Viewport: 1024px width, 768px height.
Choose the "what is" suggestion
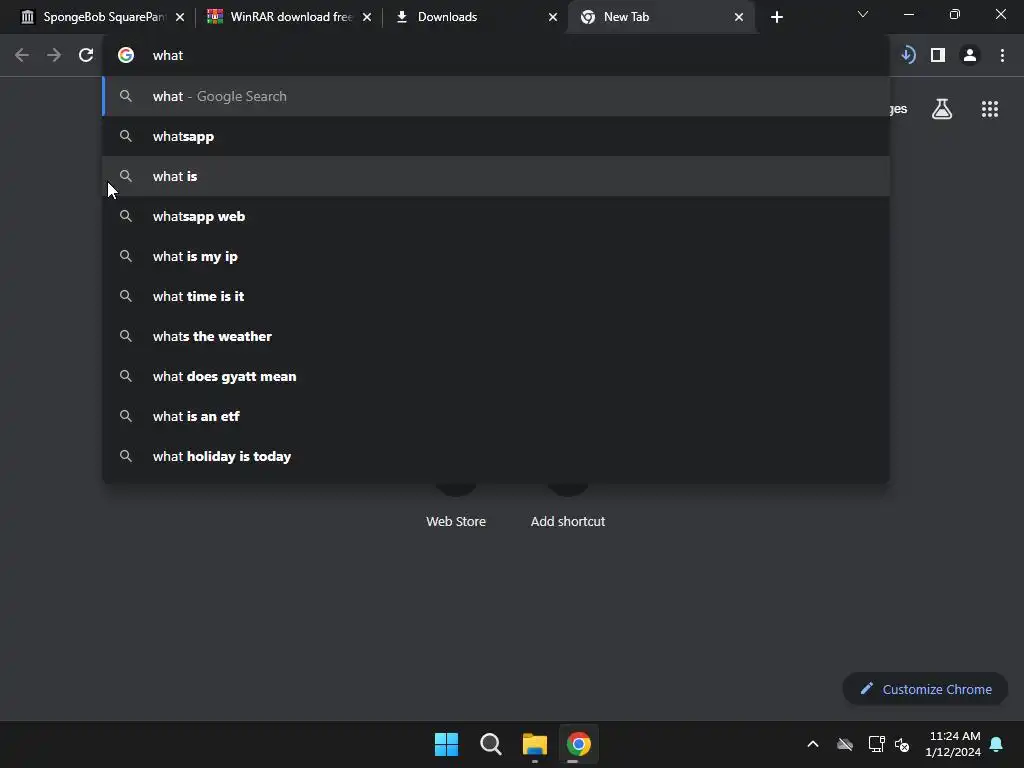tap(496, 176)
